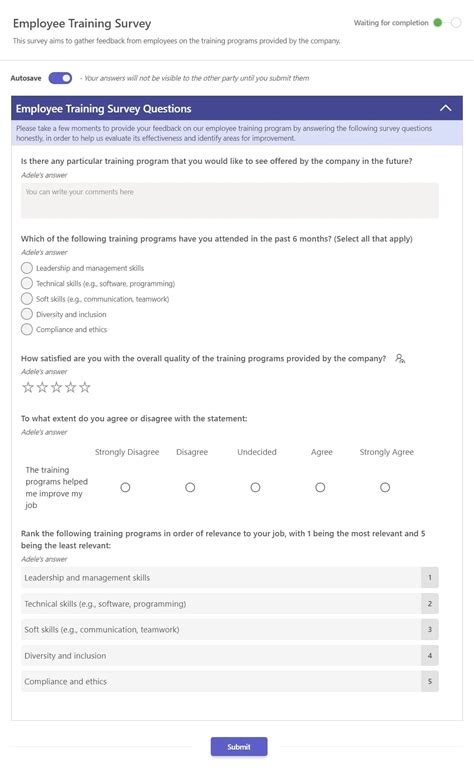Select Diversity and inclusion attended option
This screenshot has width=474, height=783.
click(27, 314)
